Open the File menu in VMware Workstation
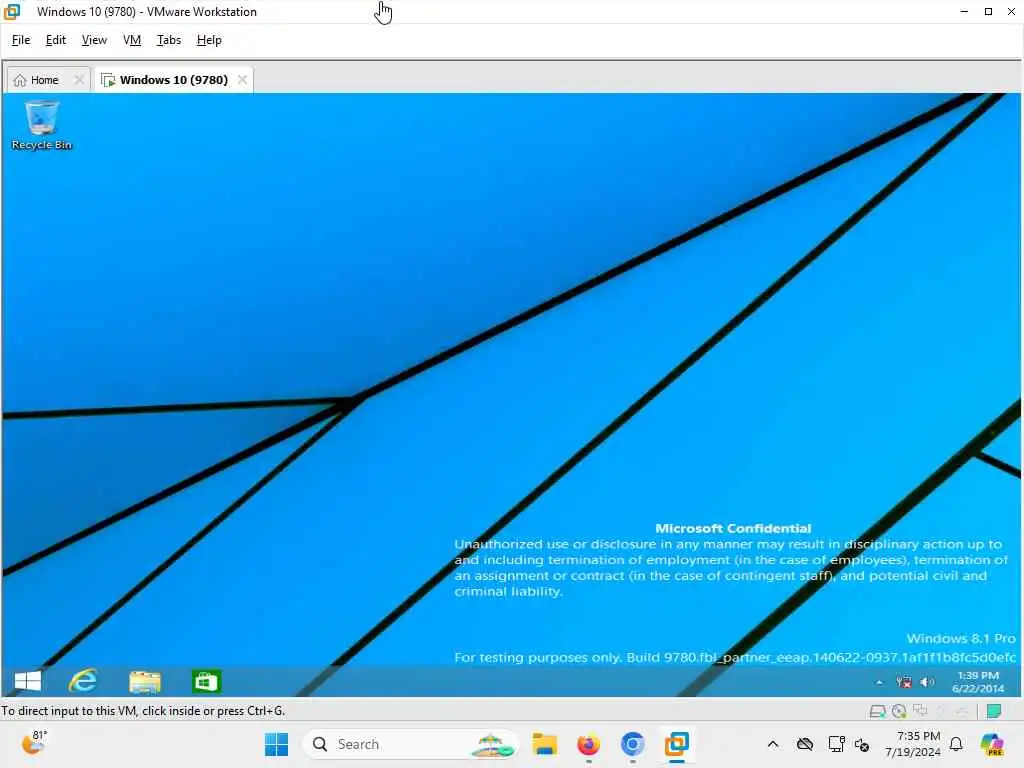The image size is (1024, 768). (x=21, y=40)
